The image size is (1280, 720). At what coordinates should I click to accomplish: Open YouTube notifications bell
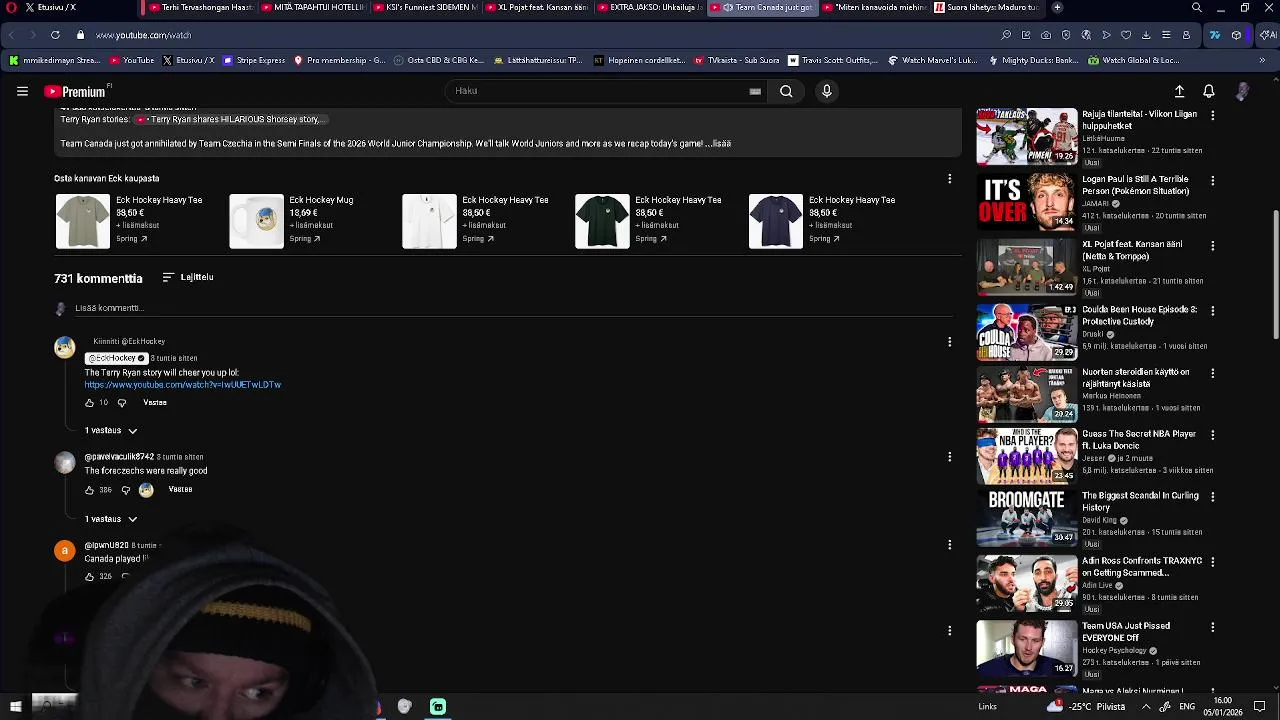click(1209, 91)
